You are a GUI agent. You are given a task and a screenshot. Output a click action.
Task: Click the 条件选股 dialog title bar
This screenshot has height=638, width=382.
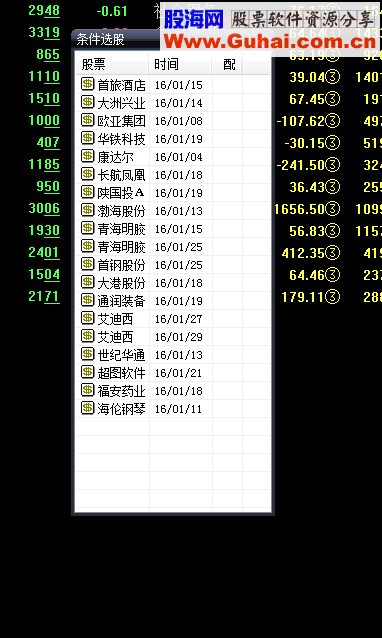(x=116, y=39)
